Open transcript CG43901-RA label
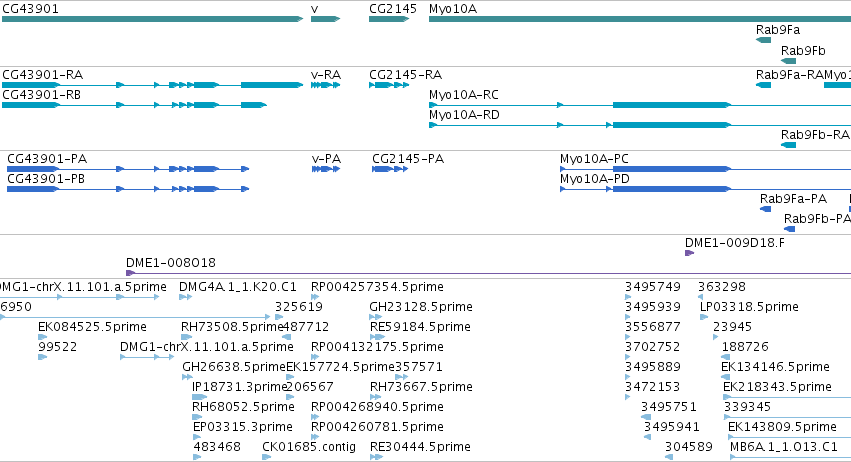Viewport: 851px width, 462px height. pyautogui.click(x=42, y=75)
